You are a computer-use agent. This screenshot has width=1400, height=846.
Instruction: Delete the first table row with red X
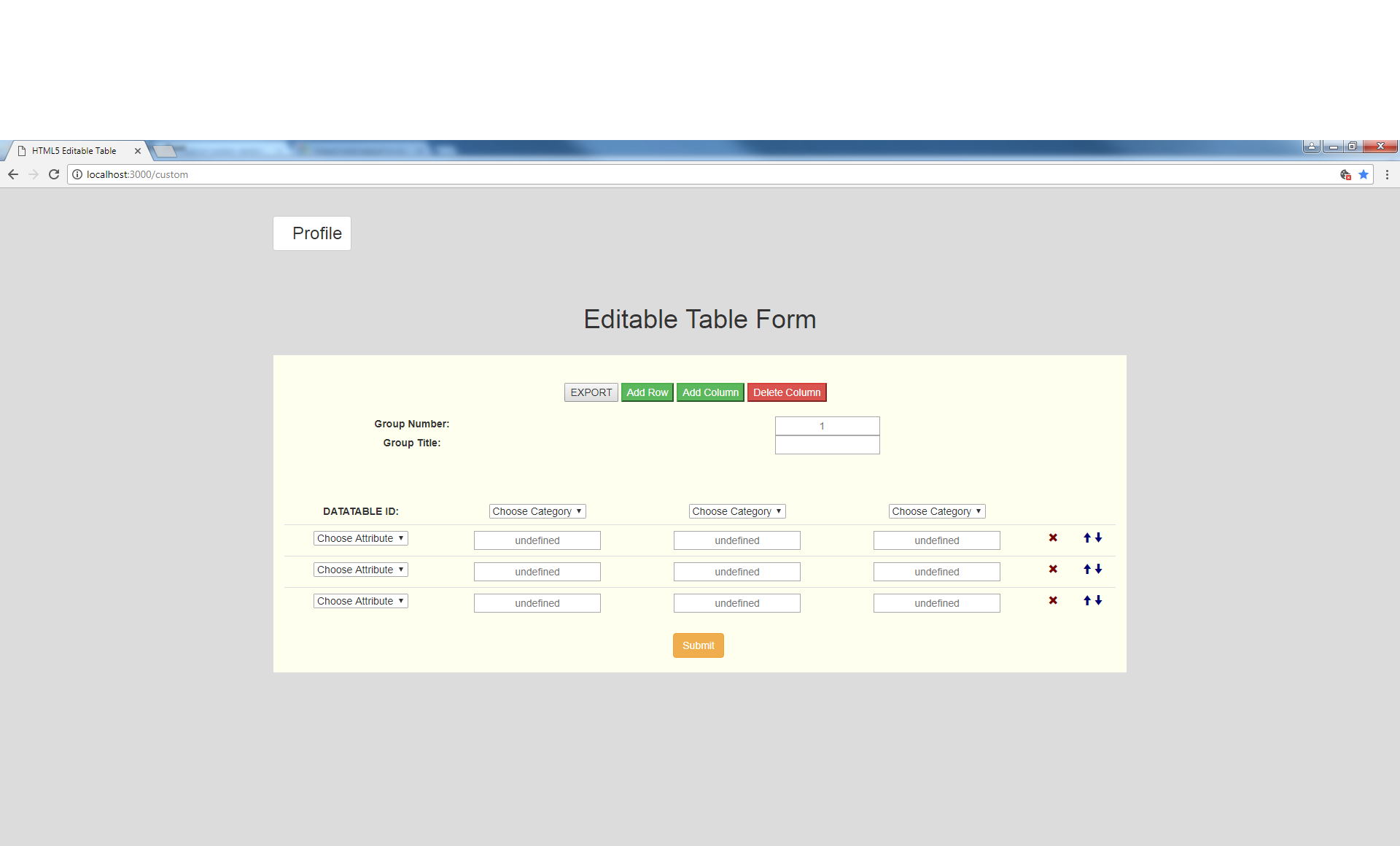1053,538
